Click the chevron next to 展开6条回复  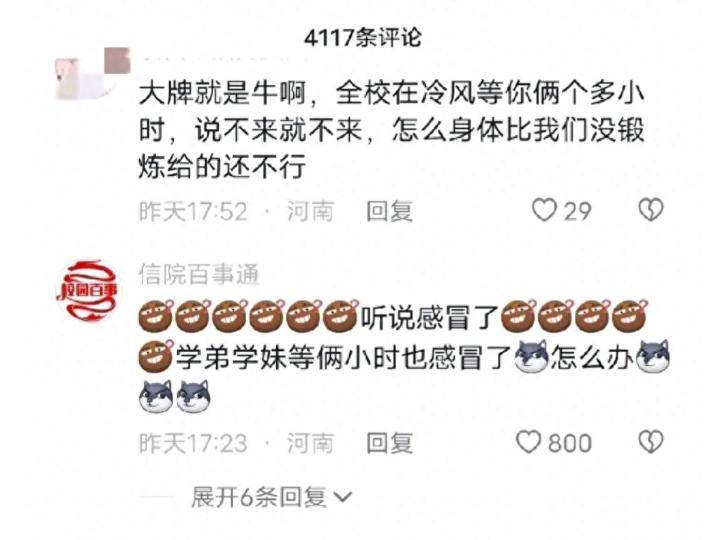pyautogui.click(x=342, y=498)
